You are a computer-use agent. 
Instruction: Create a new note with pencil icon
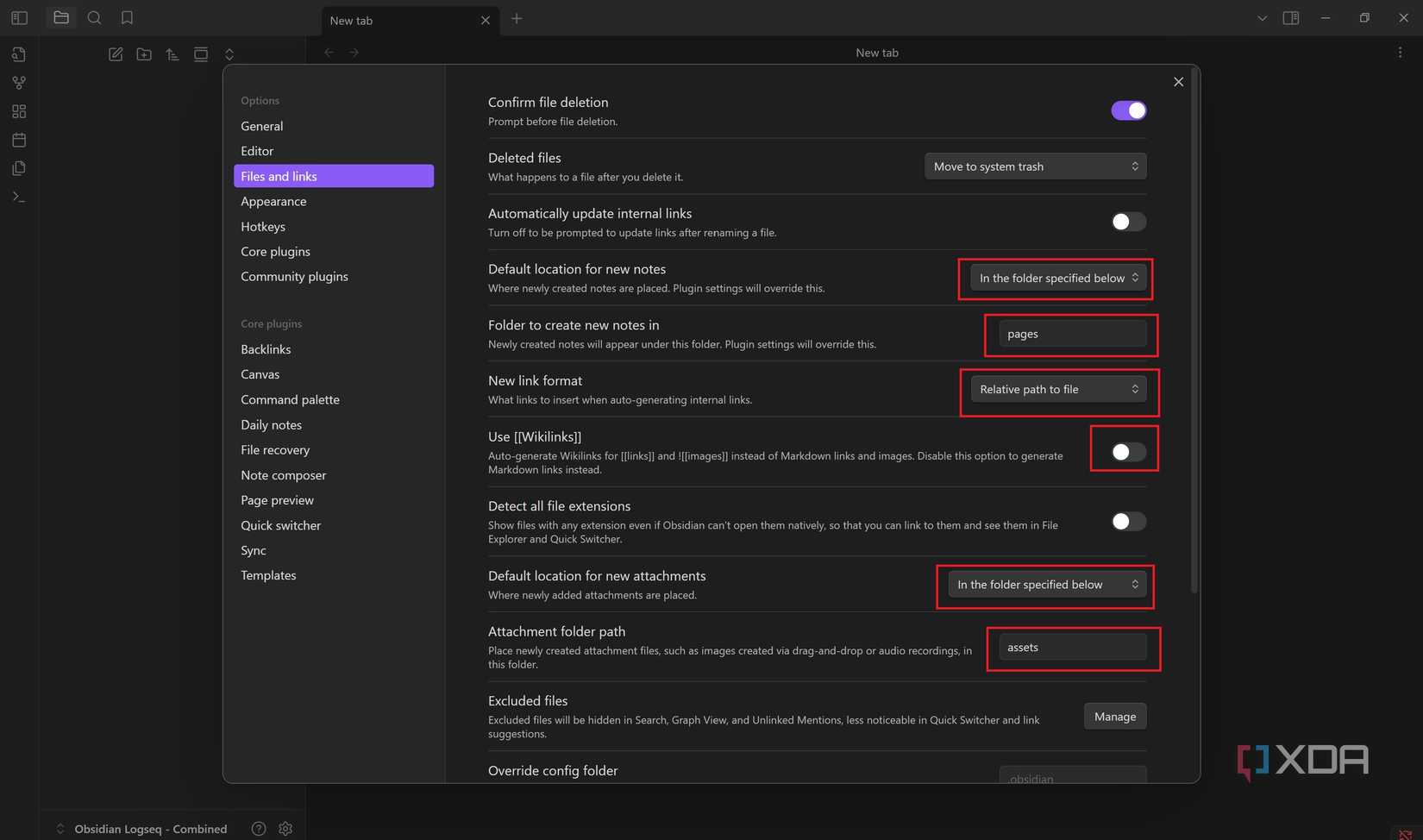tap(116, 53)
